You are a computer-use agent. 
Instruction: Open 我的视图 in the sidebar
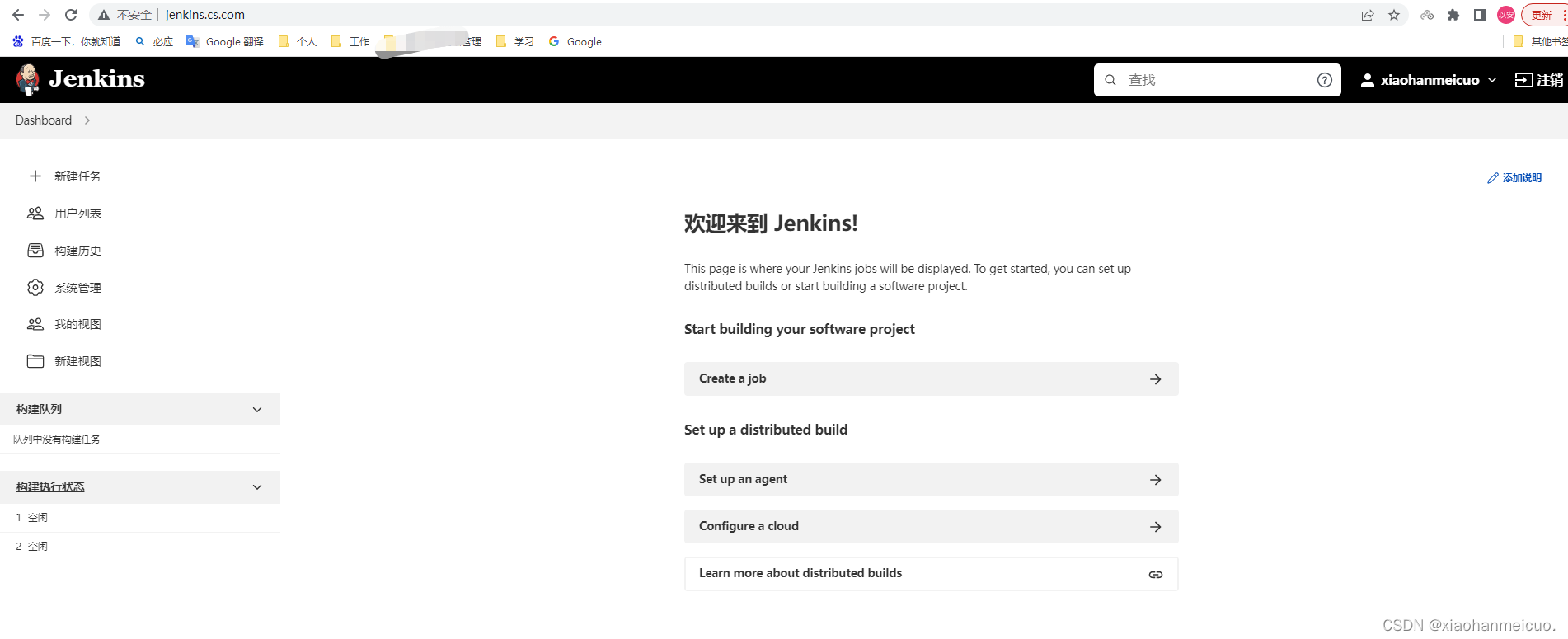[x=77, y=324]
